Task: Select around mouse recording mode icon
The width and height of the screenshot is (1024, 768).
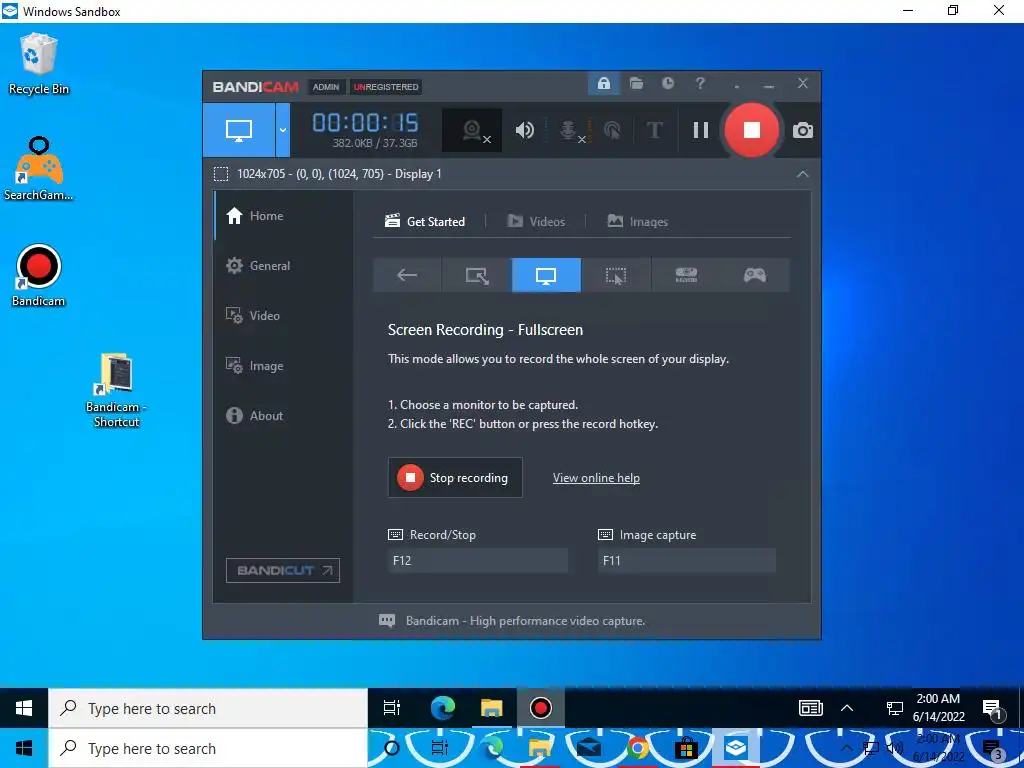Action: (x=616, y=275)
